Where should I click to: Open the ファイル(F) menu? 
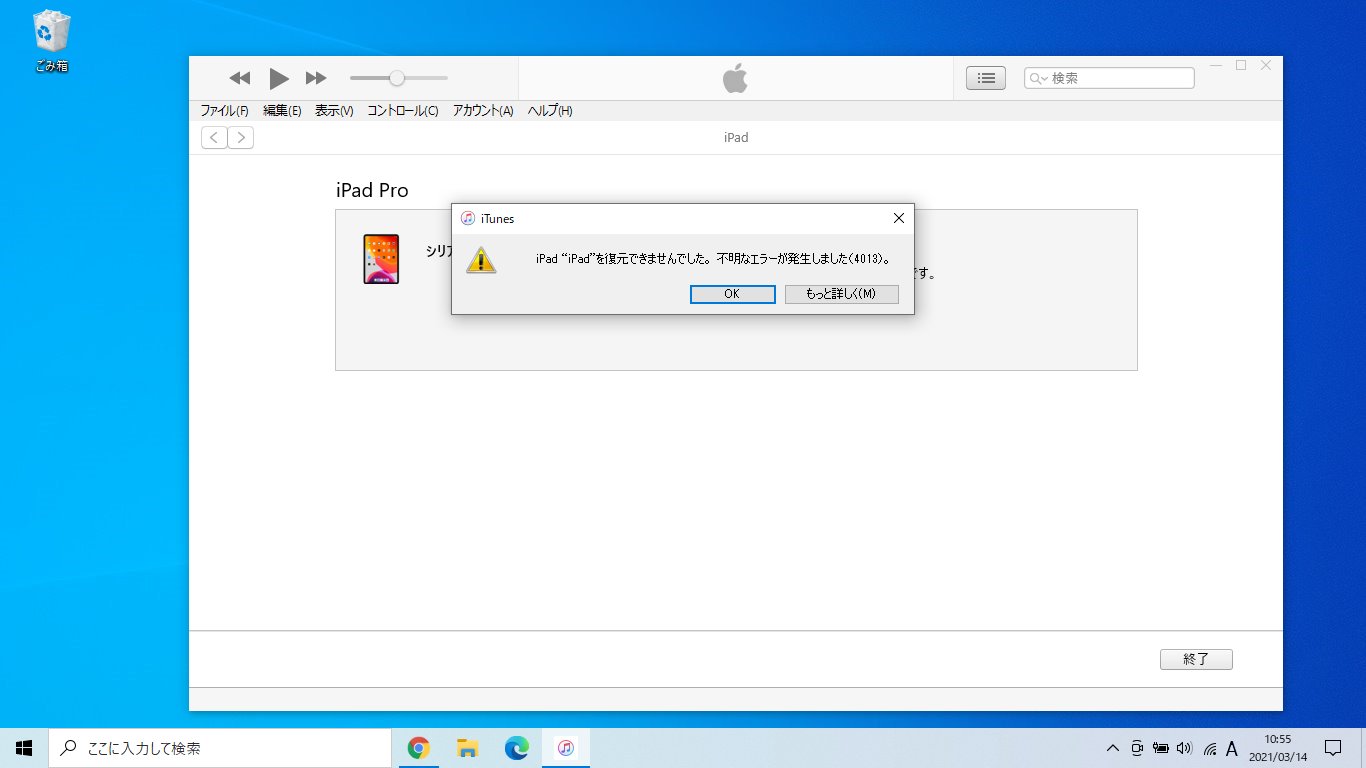tap(224, 111)
